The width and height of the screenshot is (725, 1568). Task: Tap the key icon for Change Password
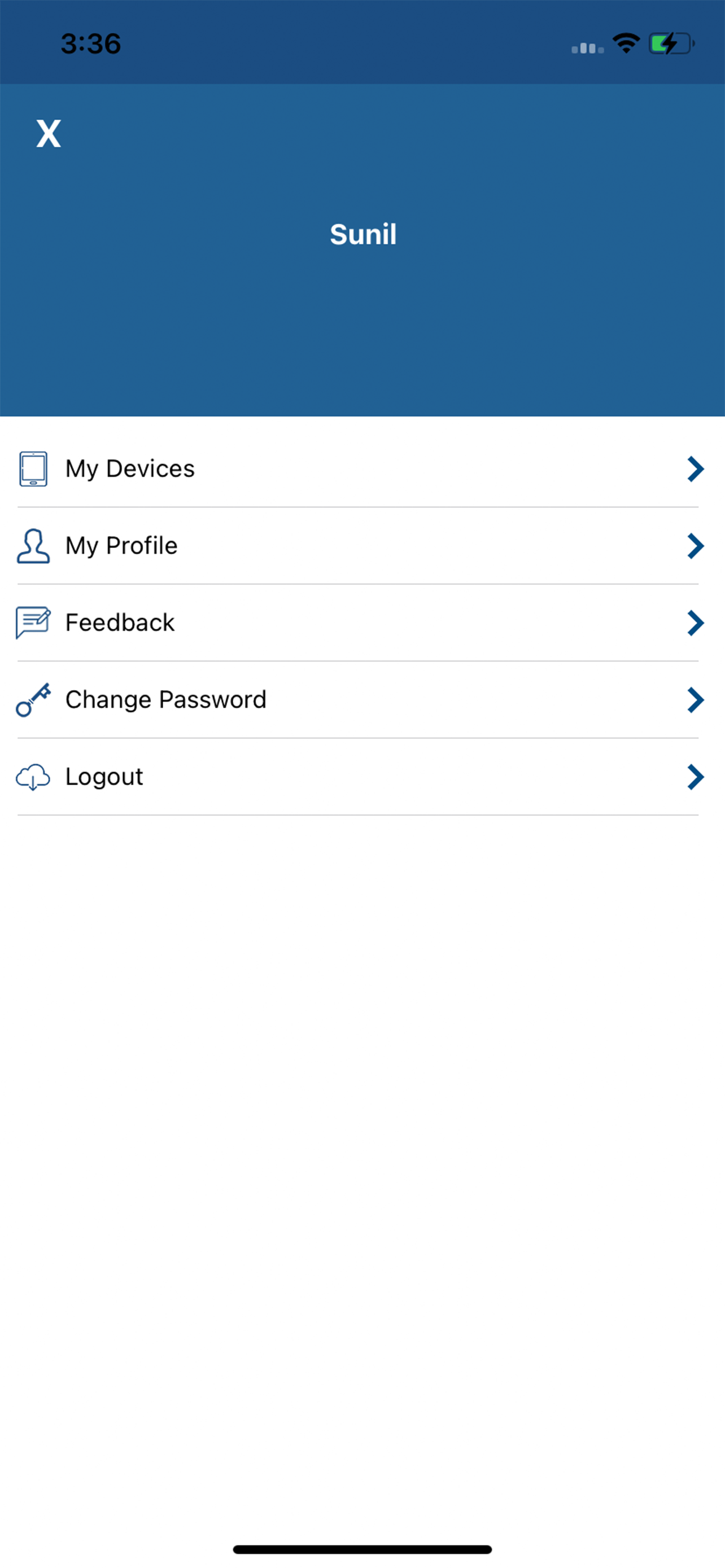tap(33, 700)
